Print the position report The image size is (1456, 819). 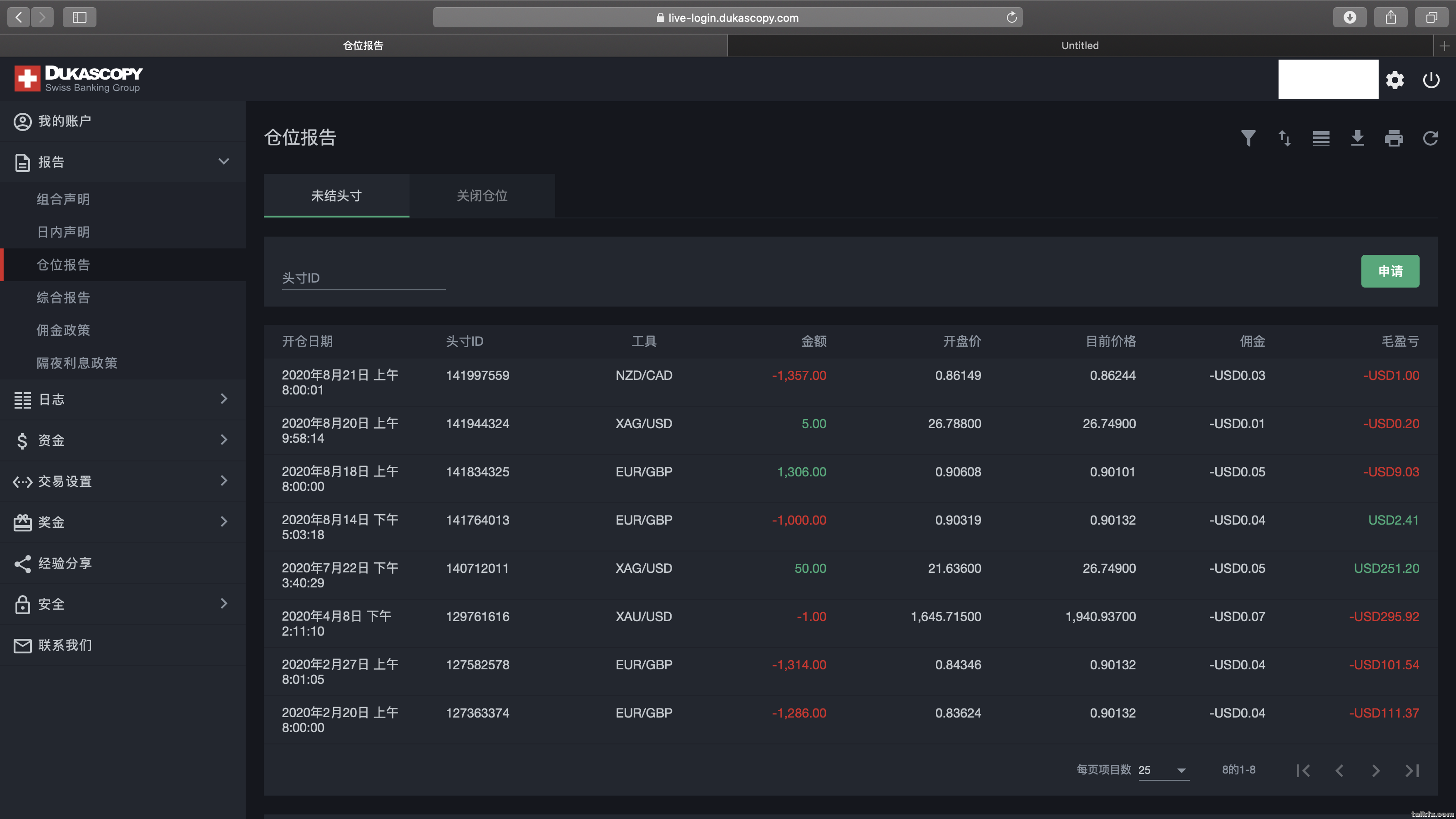point(1394,138)
